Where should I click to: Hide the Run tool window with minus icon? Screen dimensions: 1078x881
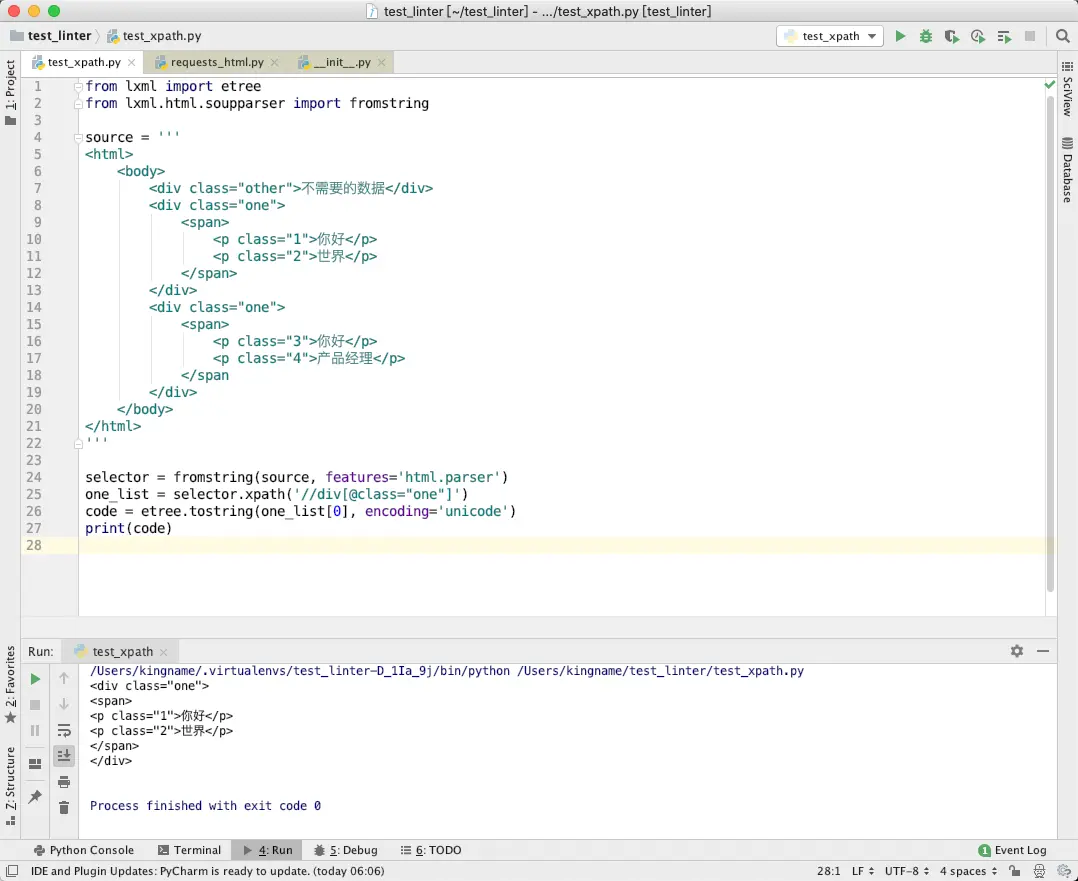click(x=1043, y=651)
